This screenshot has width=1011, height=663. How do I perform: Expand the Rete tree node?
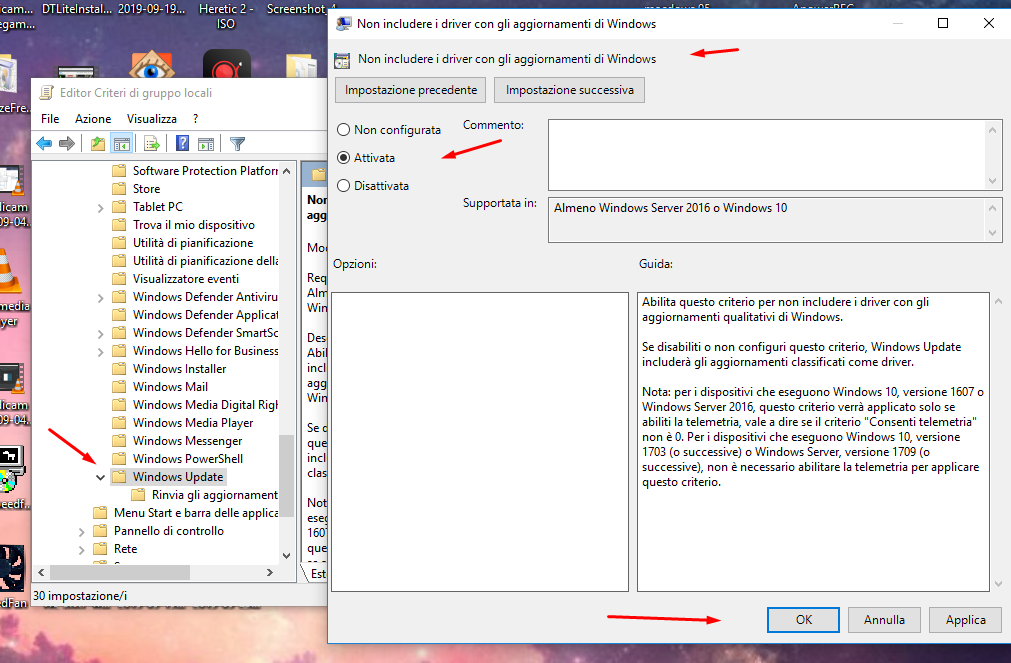(x=81, y=550)
